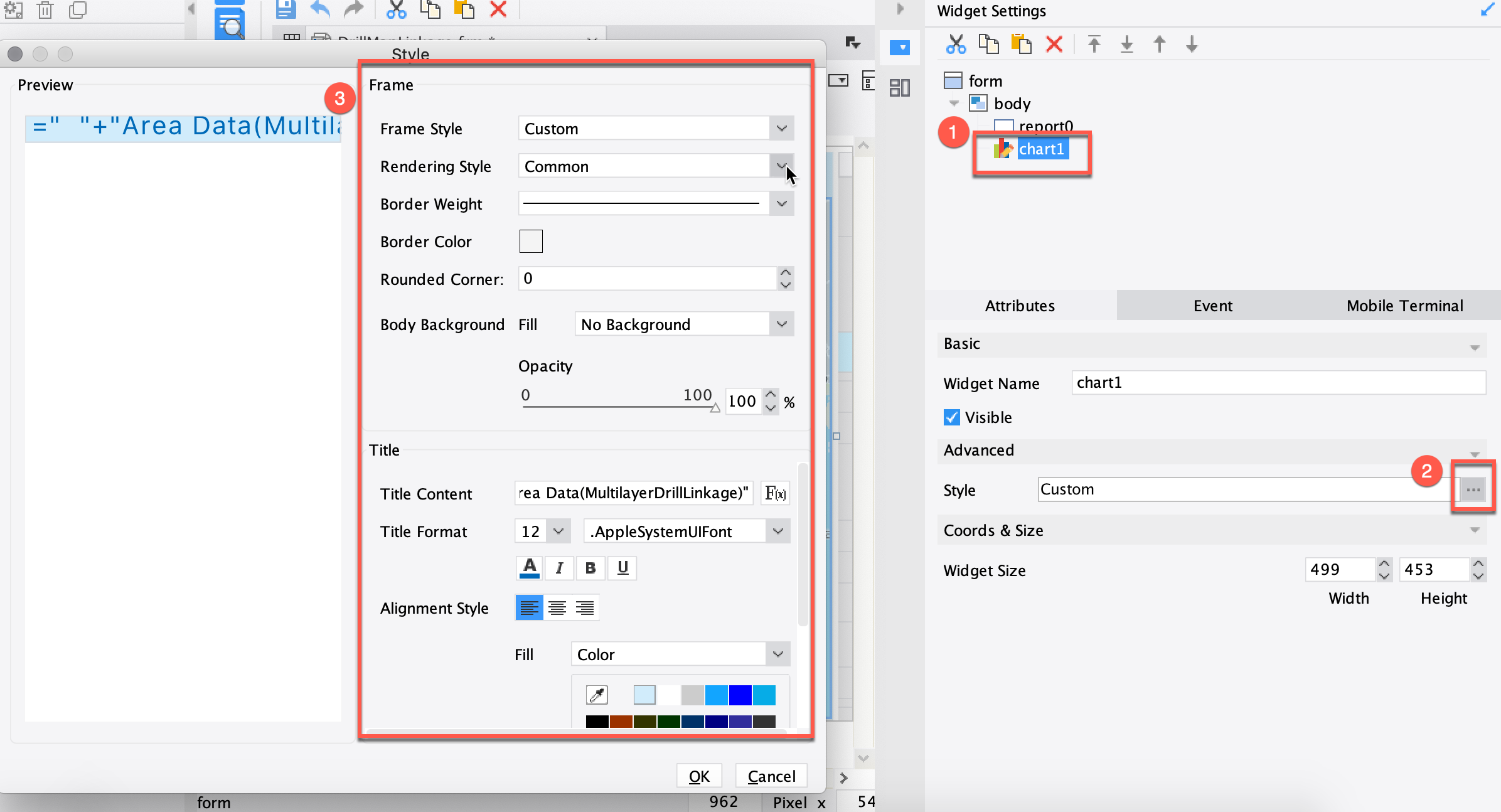This screenshot has height=812, width=1501.
Task: Switch to the Attributes tab
Action: [x=1020, y=306]
